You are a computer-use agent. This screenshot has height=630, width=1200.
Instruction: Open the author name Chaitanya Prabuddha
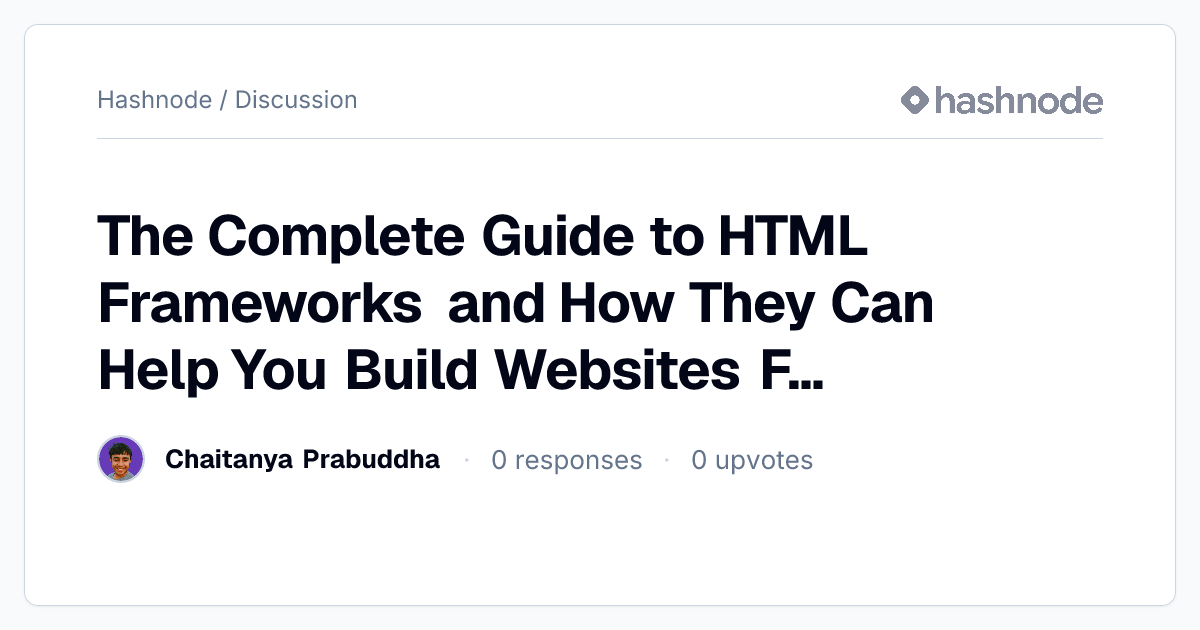pos(302,459)
